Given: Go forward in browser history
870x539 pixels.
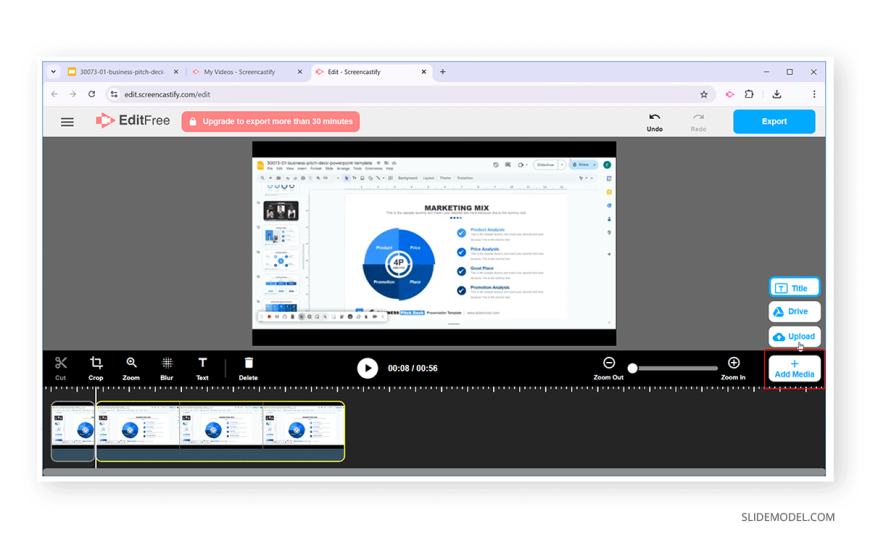Looking at the screenshot, I should (73, 94).
